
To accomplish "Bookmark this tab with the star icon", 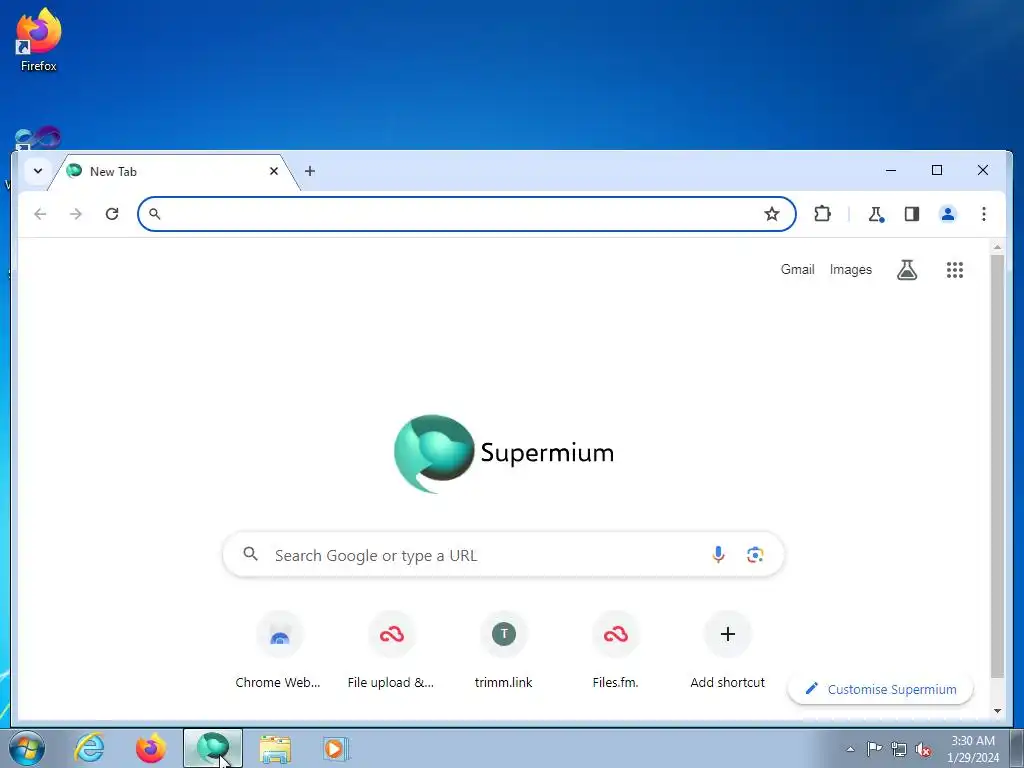I will pos(772,214).
